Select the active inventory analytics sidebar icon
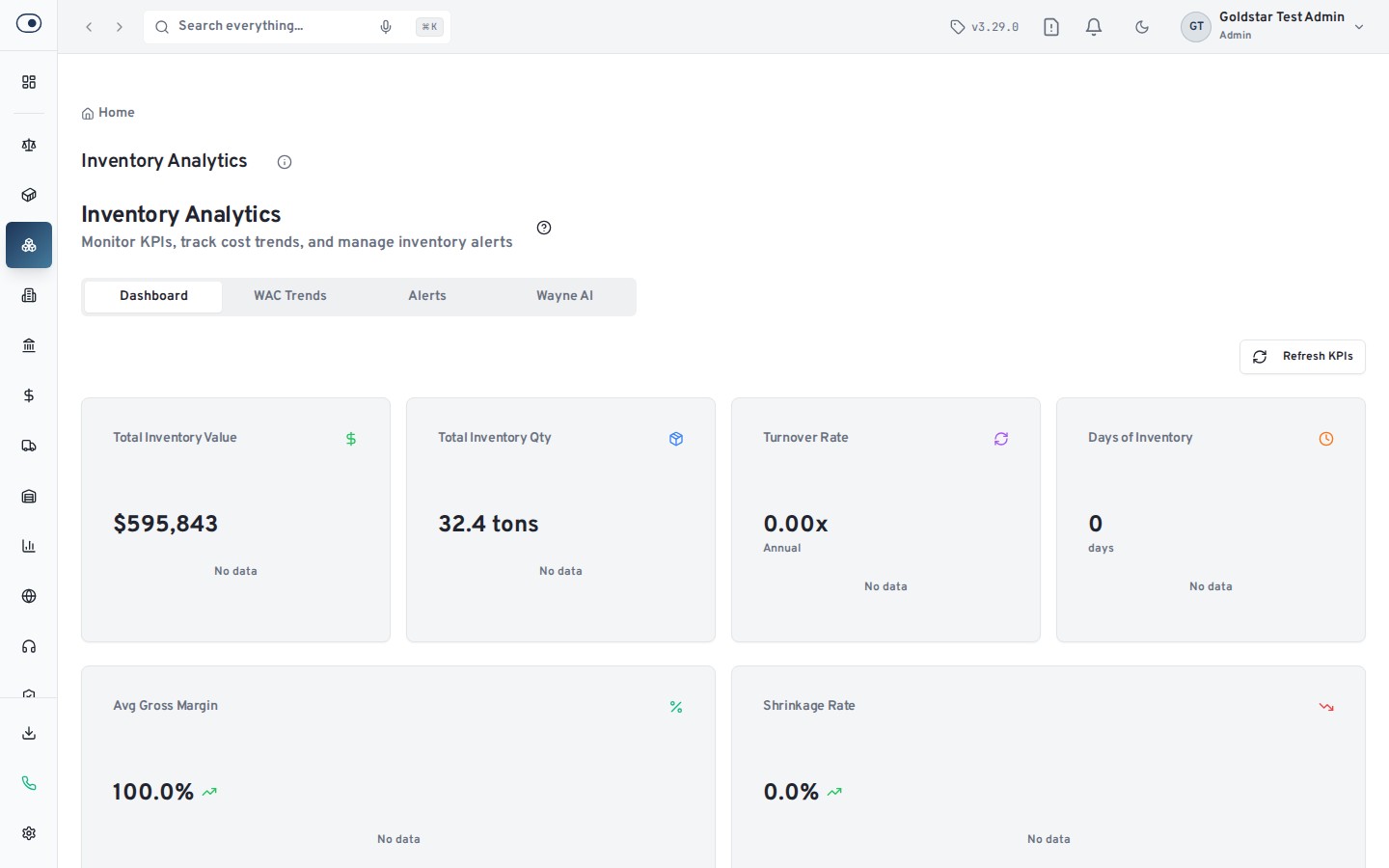This screenshot has height=868, width=1389. [x=29, y=245]
